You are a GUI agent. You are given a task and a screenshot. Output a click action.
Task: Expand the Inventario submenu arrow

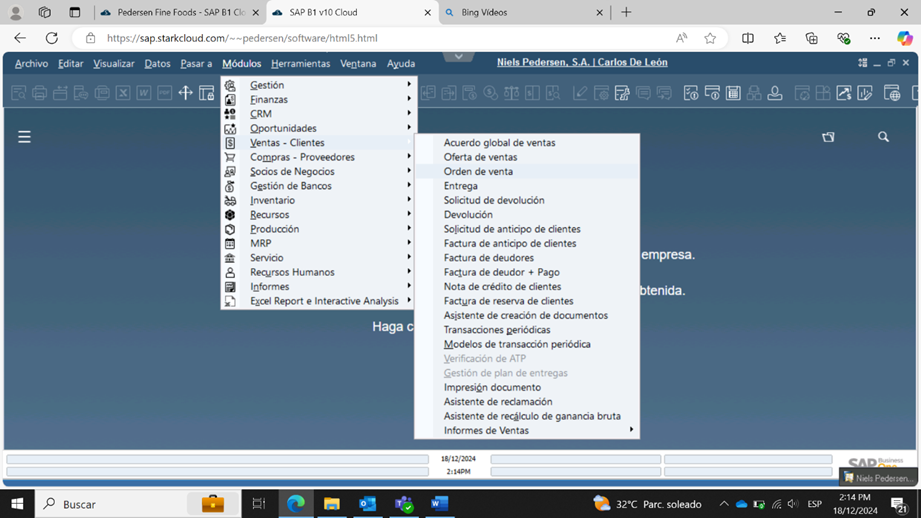(x=409, y=200)
